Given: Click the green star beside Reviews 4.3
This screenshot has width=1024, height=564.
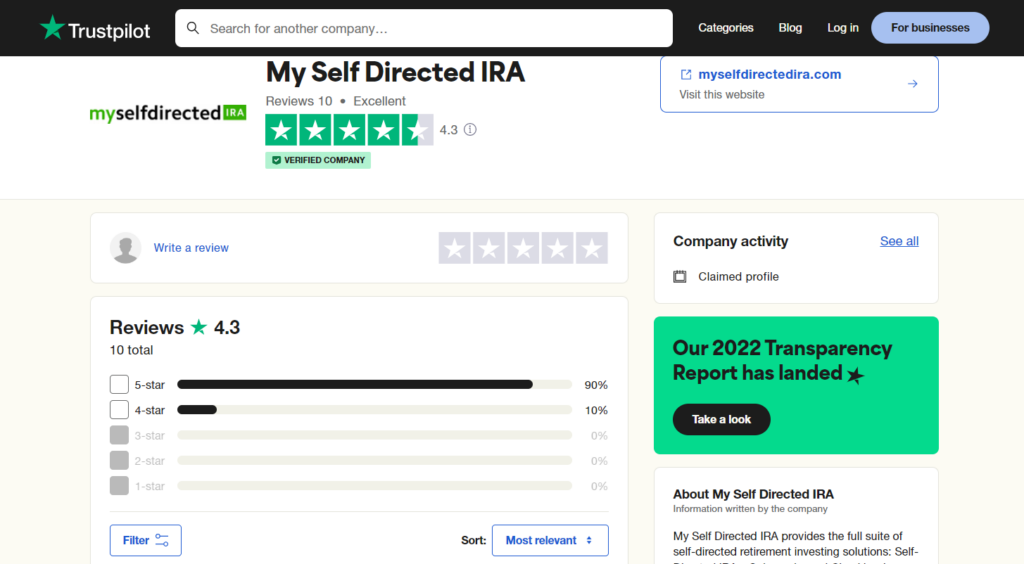Looking at the screenshot, I should [x=199, y=327].
